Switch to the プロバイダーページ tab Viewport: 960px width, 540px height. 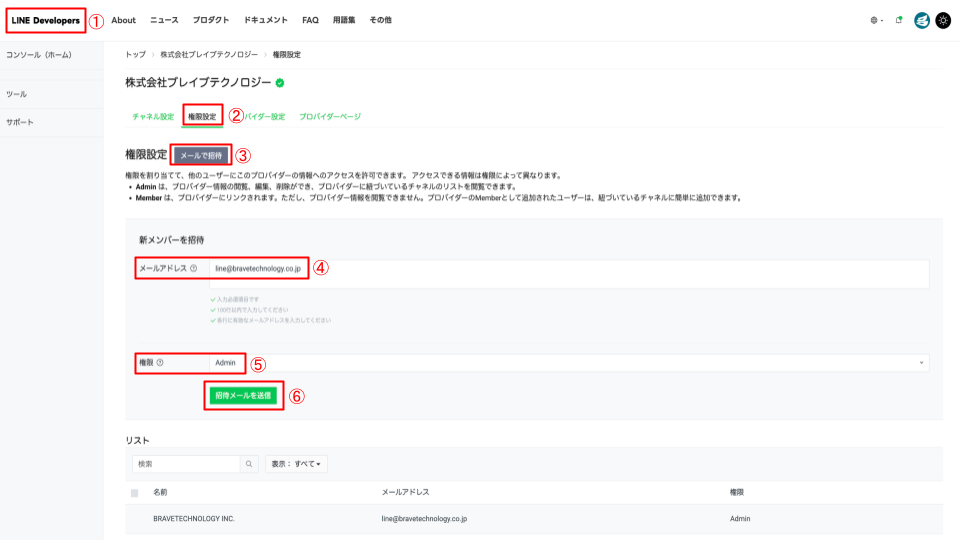(x=329, y=116)
